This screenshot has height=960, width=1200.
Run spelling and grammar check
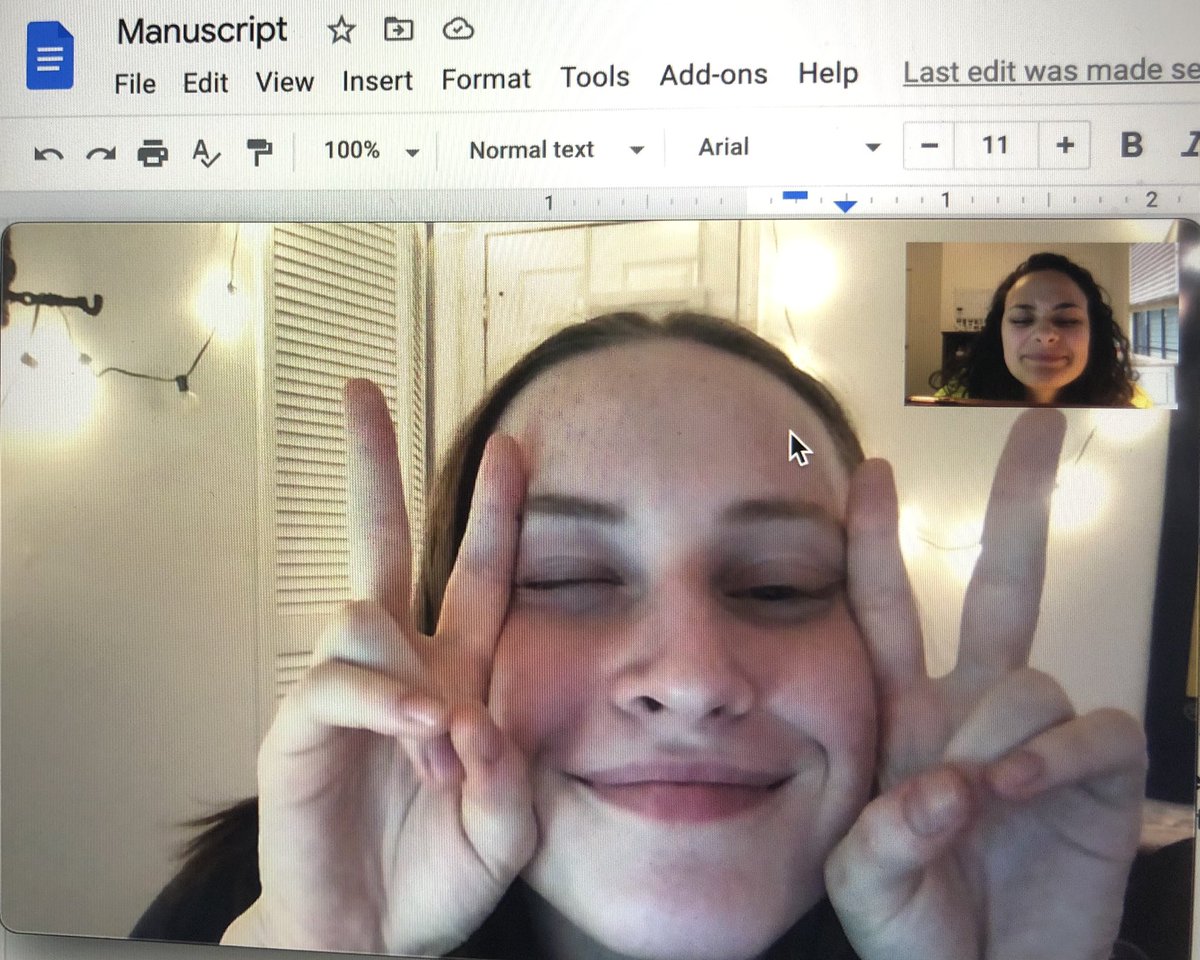(x=206, y=153)
